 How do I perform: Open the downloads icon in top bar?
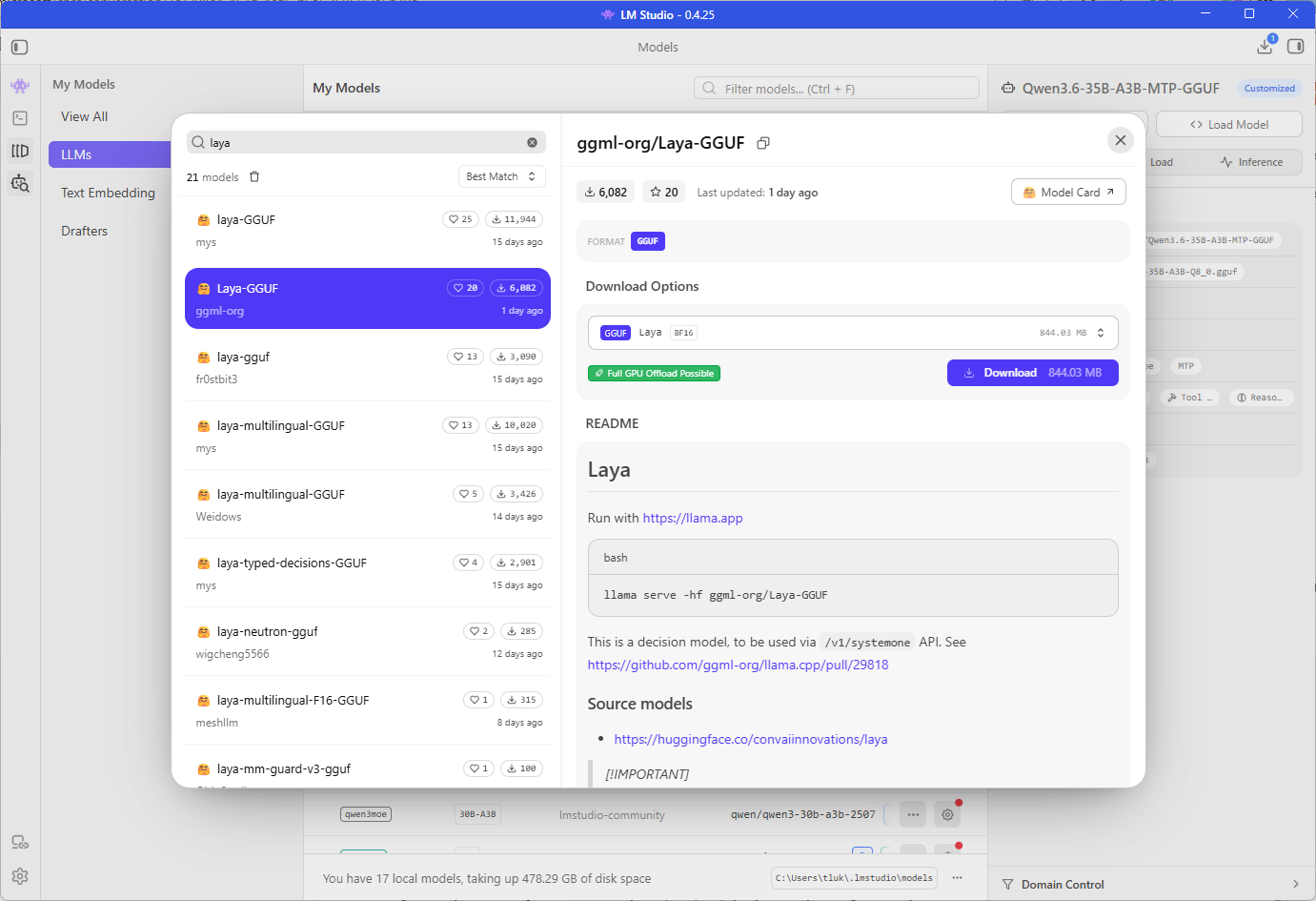coord(1265,46)
